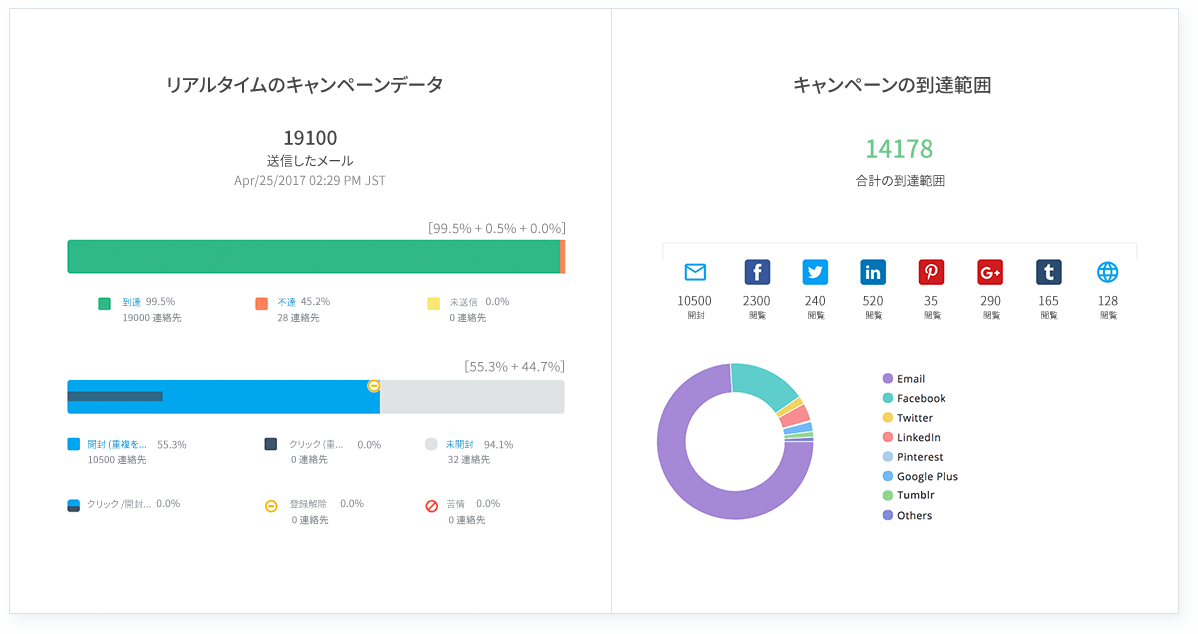The image size is (1198, 634).
Task: Click the 520 views count under LinkedIn
Action: point(873,301)
